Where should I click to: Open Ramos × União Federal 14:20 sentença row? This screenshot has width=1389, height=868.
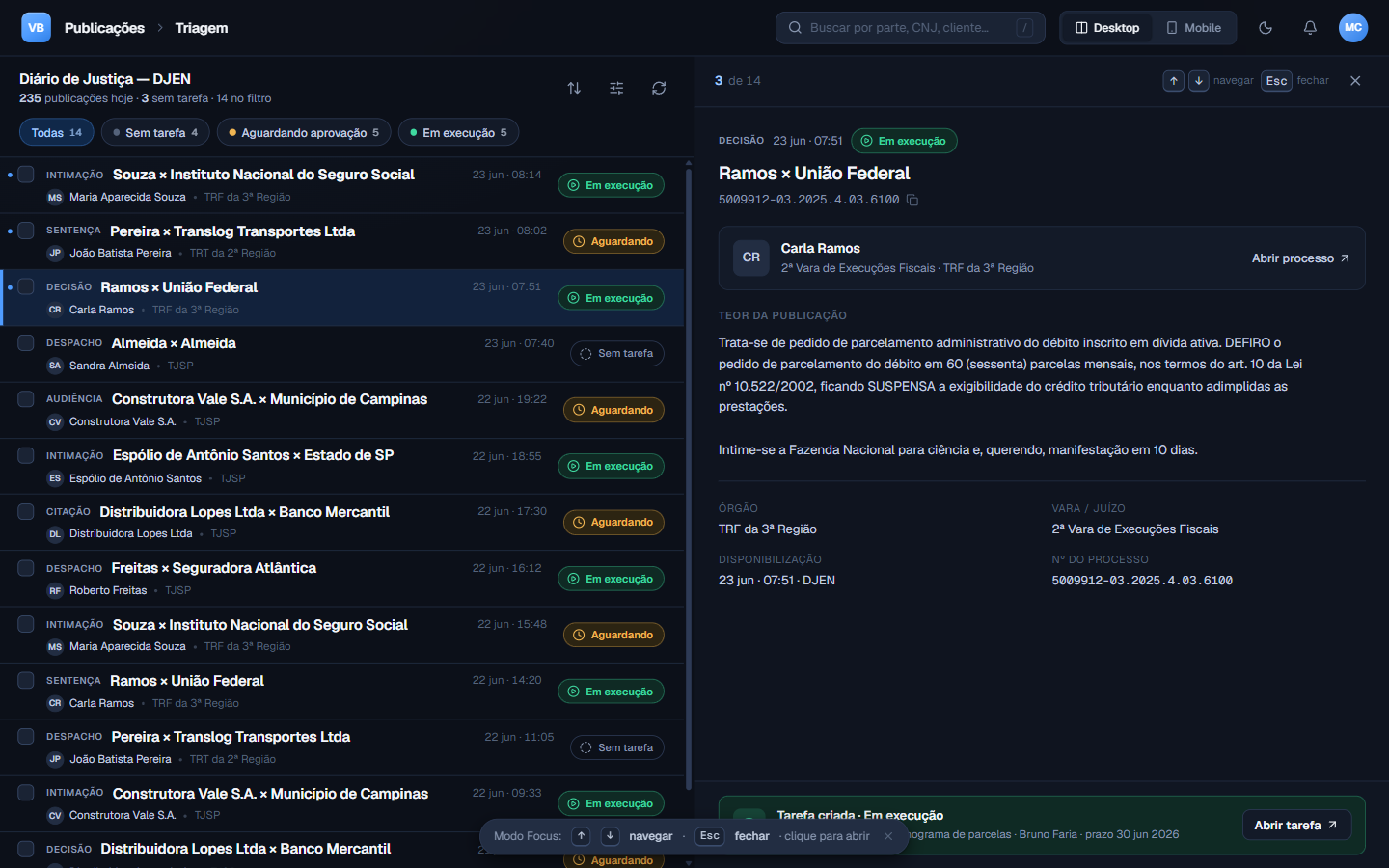tap(342, 692)
